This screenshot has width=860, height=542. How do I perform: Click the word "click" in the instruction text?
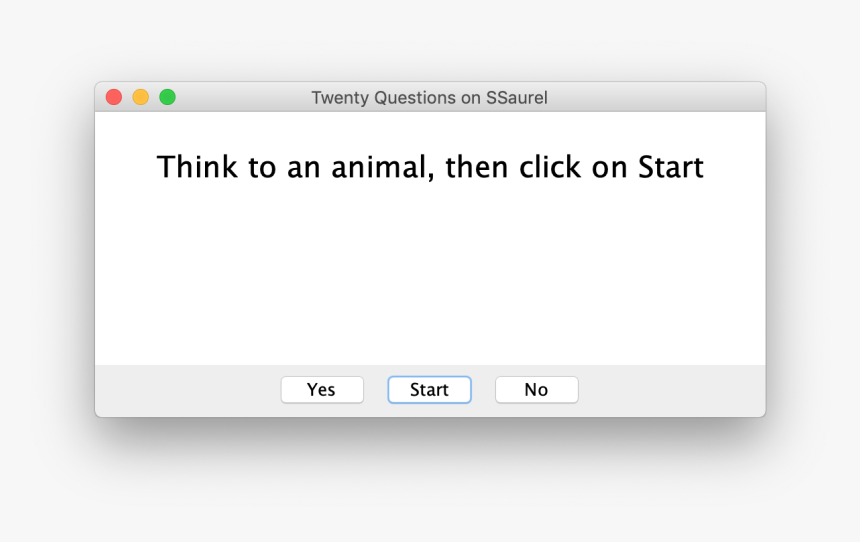pos(550,167)
